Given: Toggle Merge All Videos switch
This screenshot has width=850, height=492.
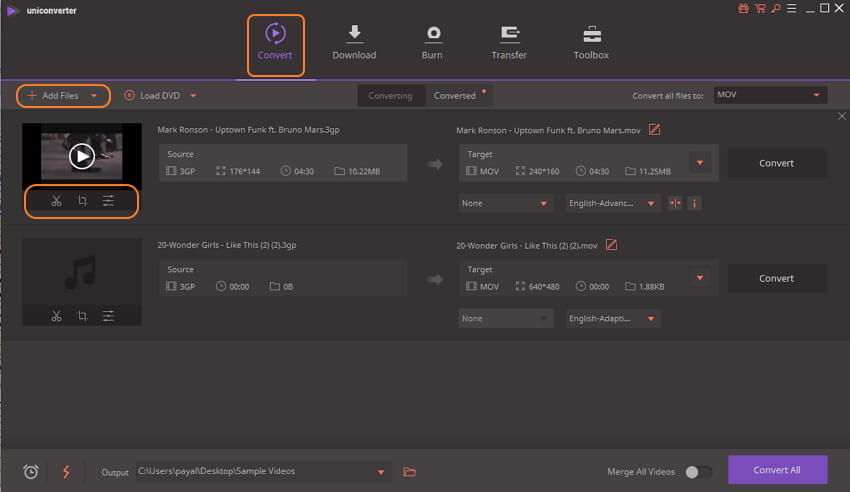Looking at the screenshot, I should click(698, 472).
